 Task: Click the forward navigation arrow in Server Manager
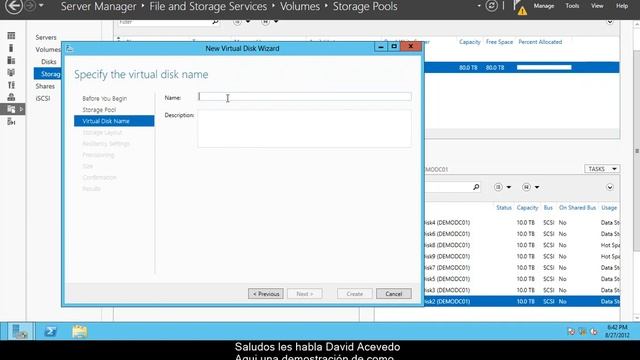point(30,6)
